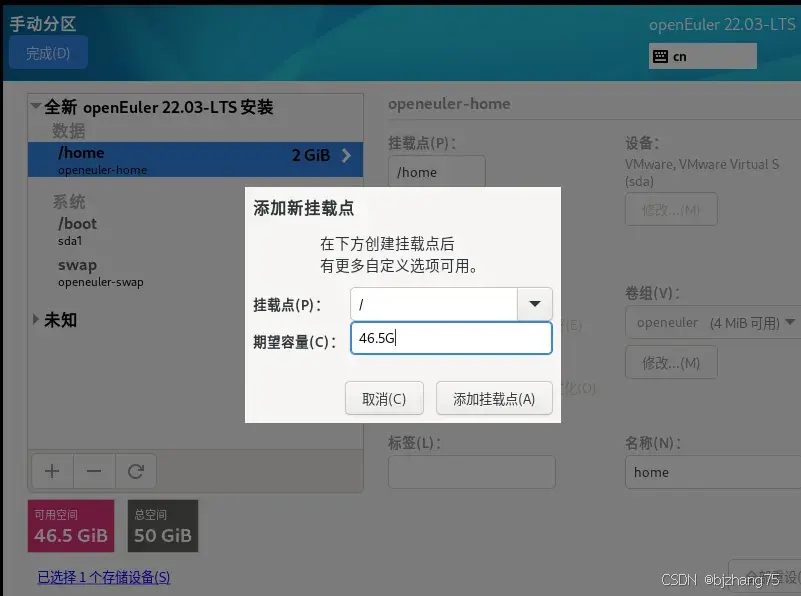Open the cn keyboard layout indicator
The height and width of the screenshot is (596, 801).
pos(702,56)
